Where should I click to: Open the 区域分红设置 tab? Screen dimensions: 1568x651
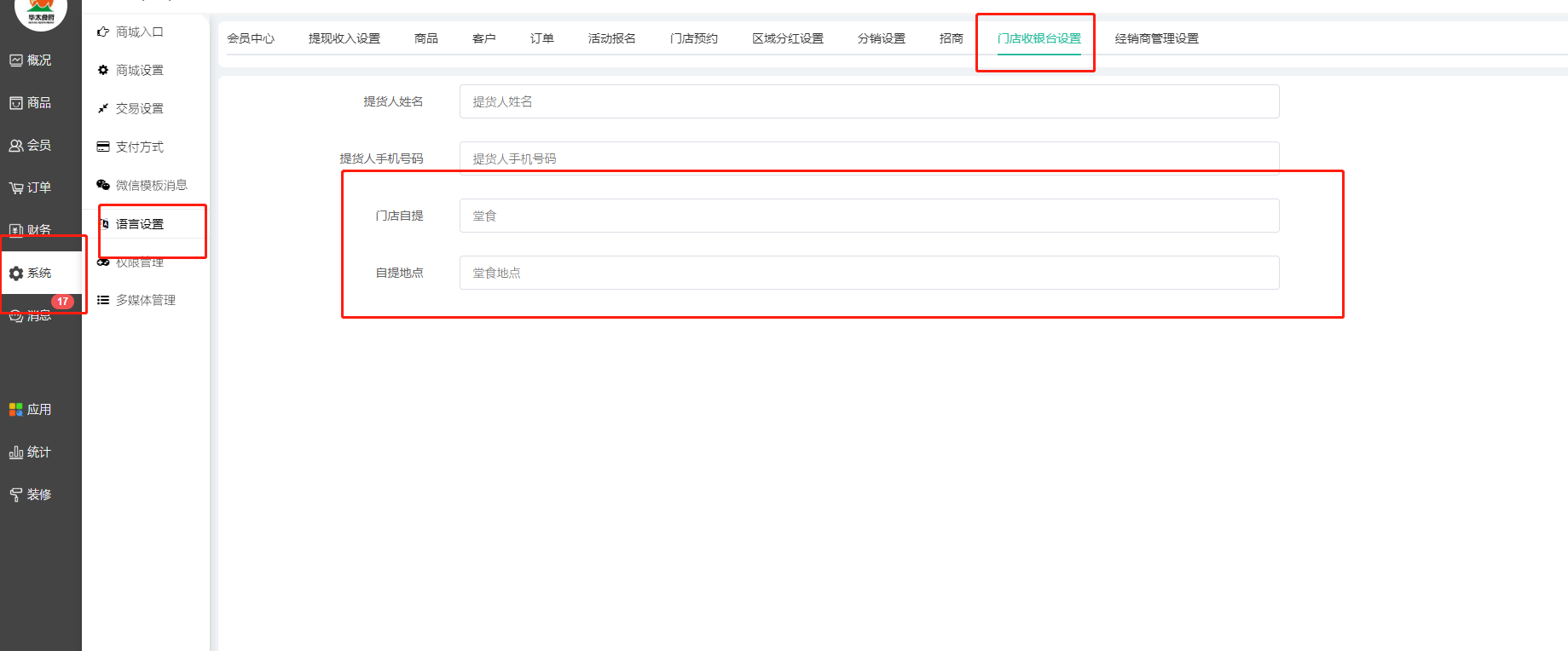[x=788, y=39]
